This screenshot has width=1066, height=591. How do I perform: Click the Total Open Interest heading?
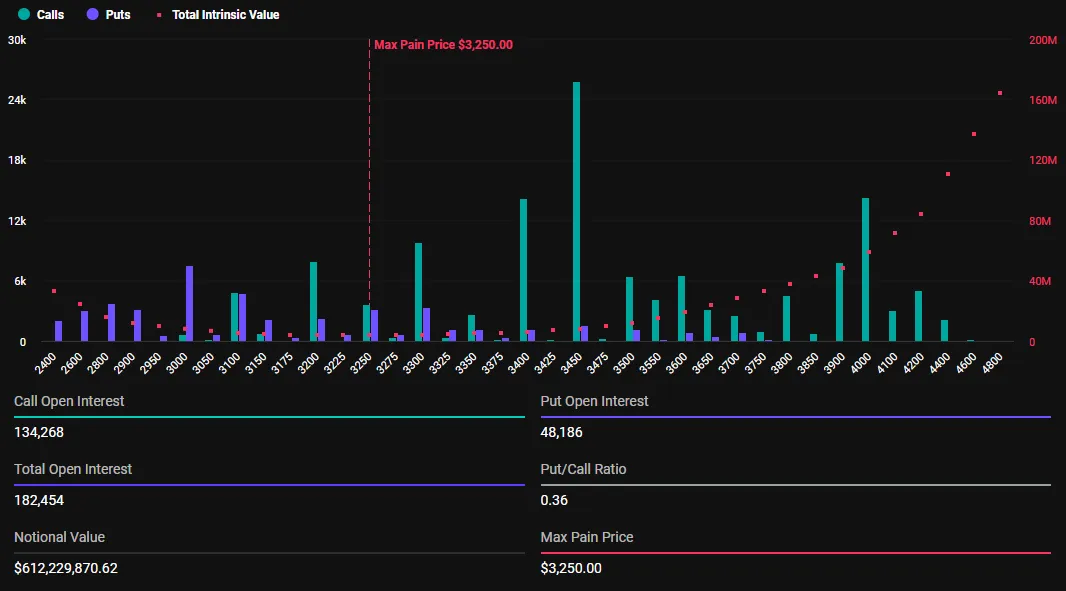71,469
